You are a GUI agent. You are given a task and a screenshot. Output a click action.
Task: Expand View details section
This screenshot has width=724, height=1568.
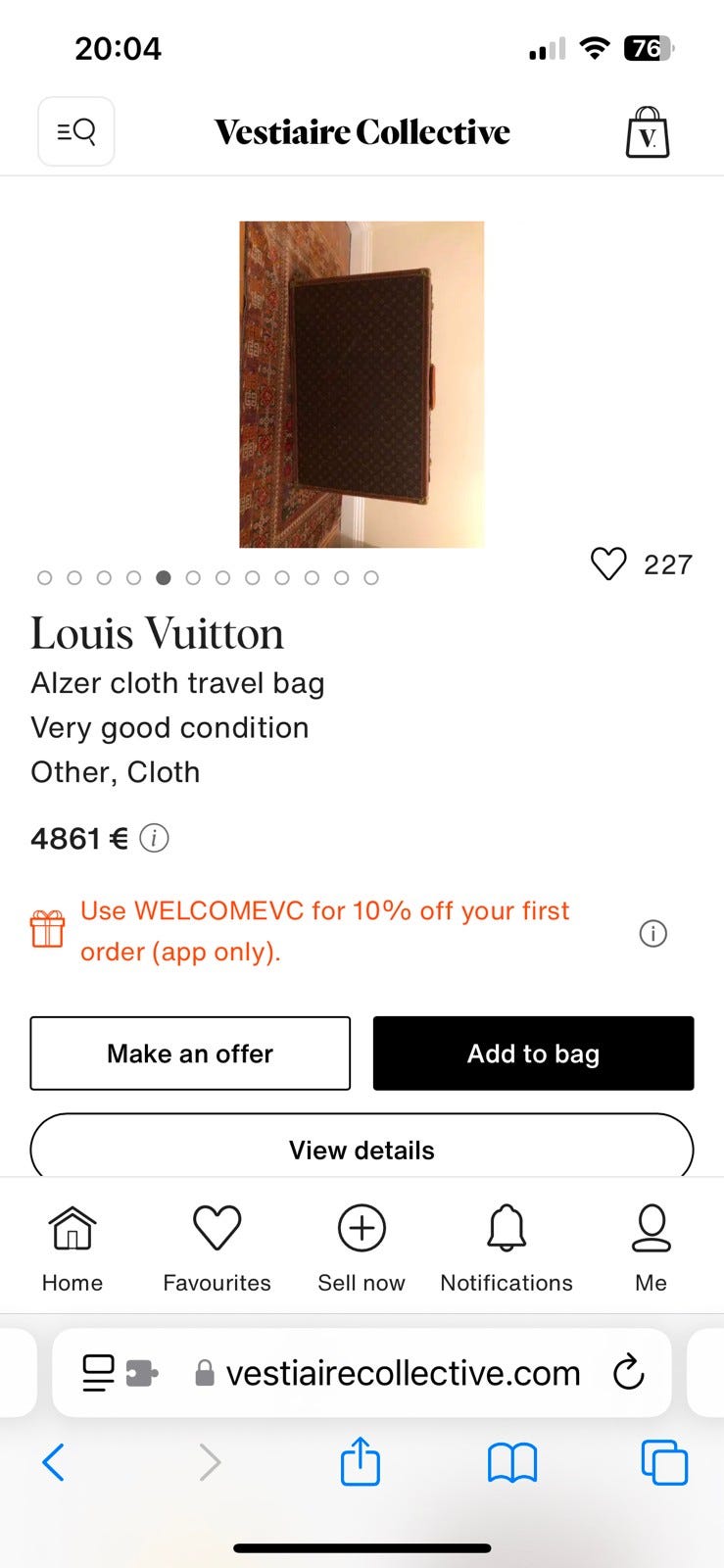pos(362,1150)
